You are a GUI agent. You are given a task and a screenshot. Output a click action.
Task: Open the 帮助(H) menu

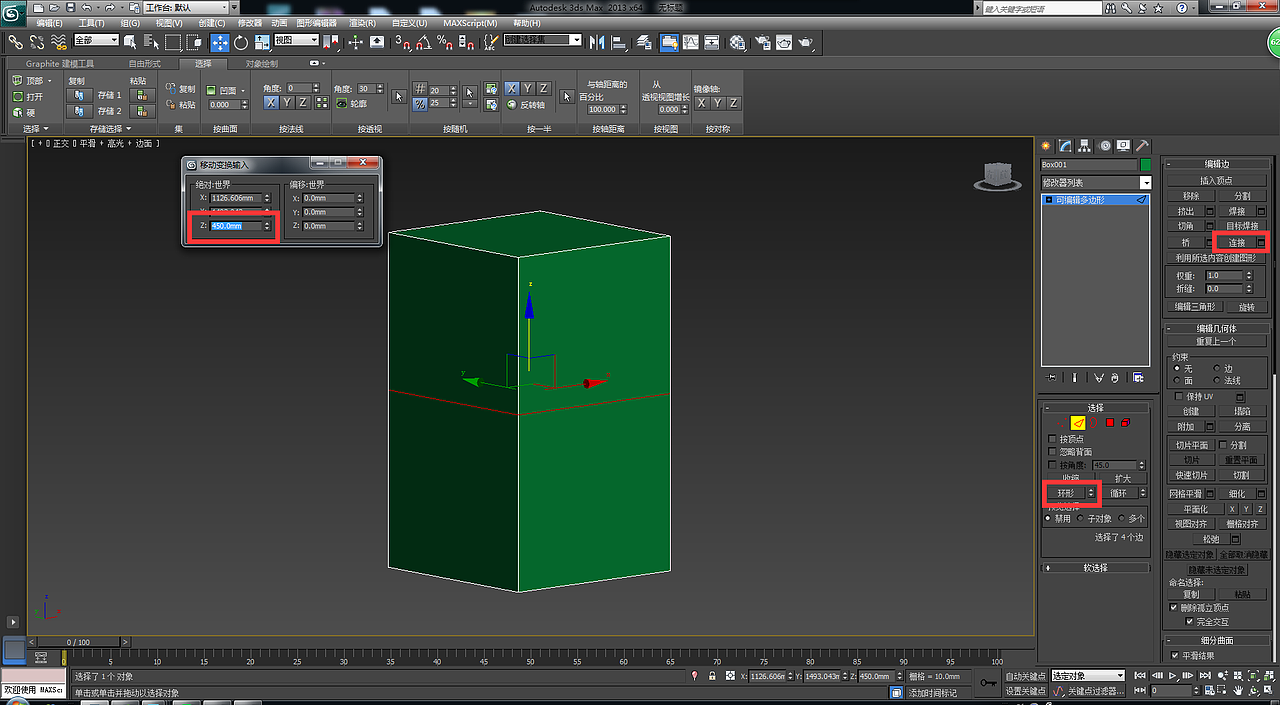tap(528, 23)
